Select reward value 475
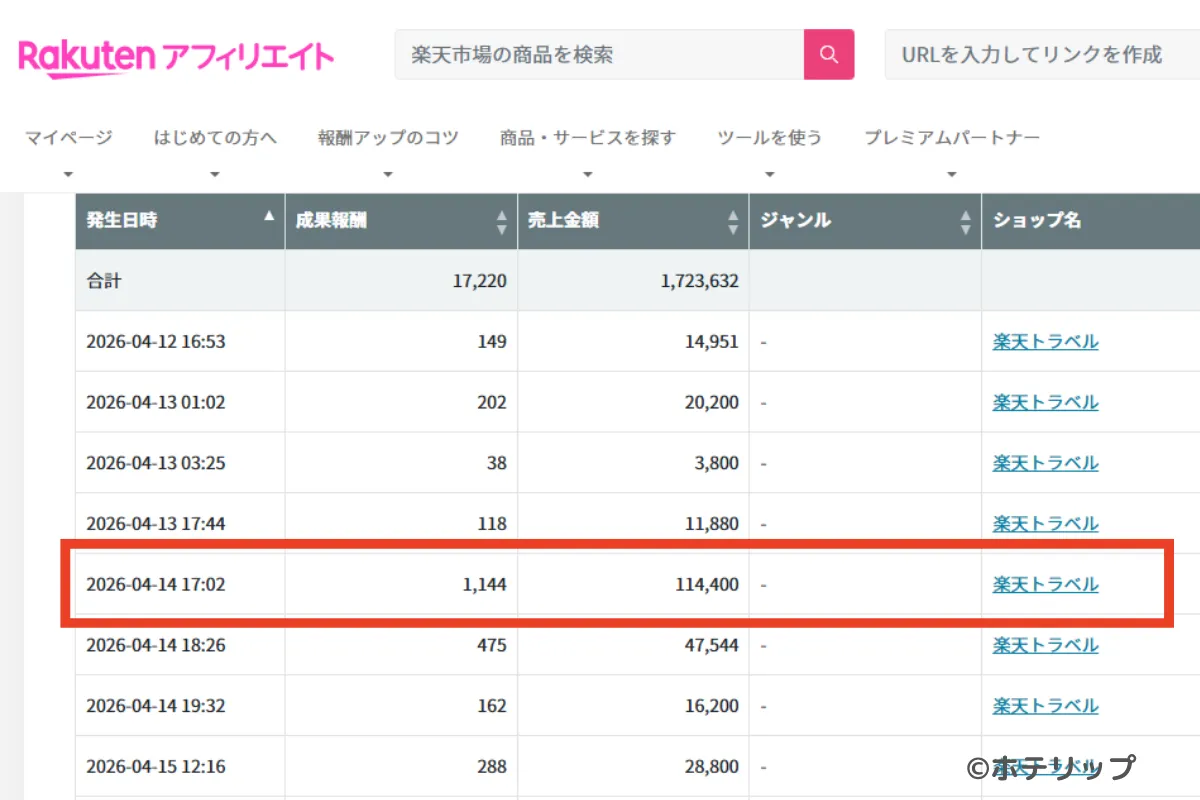Viewport: 1200px width, 800px height. (492, 645)
